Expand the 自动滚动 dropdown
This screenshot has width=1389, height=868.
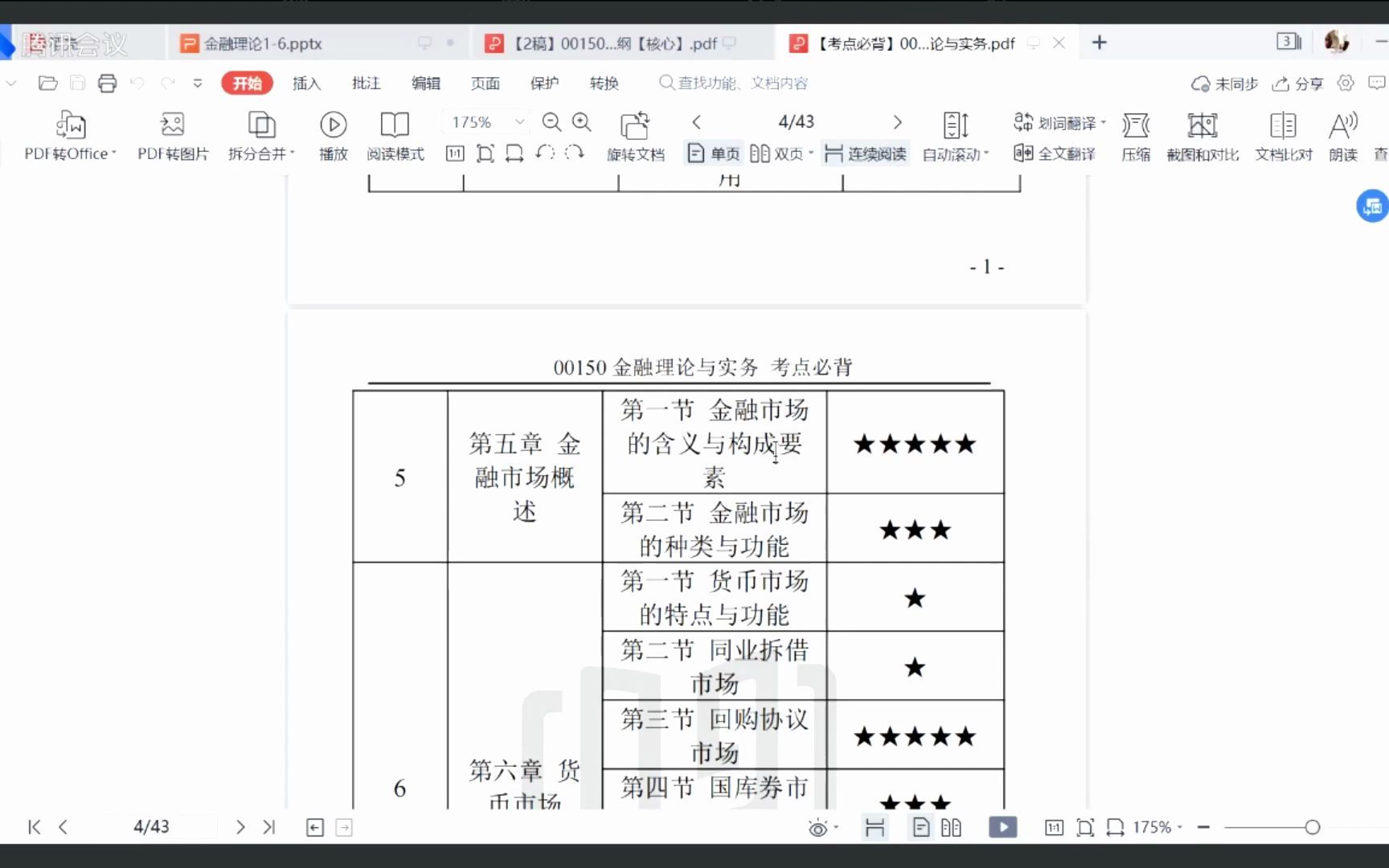pos(986,153)
